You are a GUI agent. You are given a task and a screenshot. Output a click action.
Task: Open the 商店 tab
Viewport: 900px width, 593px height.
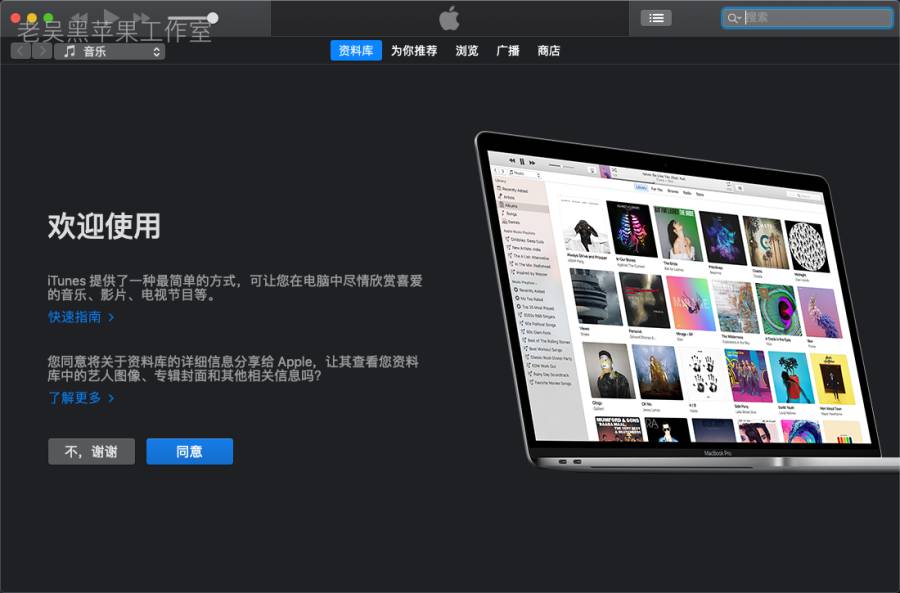(x=549, y=51)
